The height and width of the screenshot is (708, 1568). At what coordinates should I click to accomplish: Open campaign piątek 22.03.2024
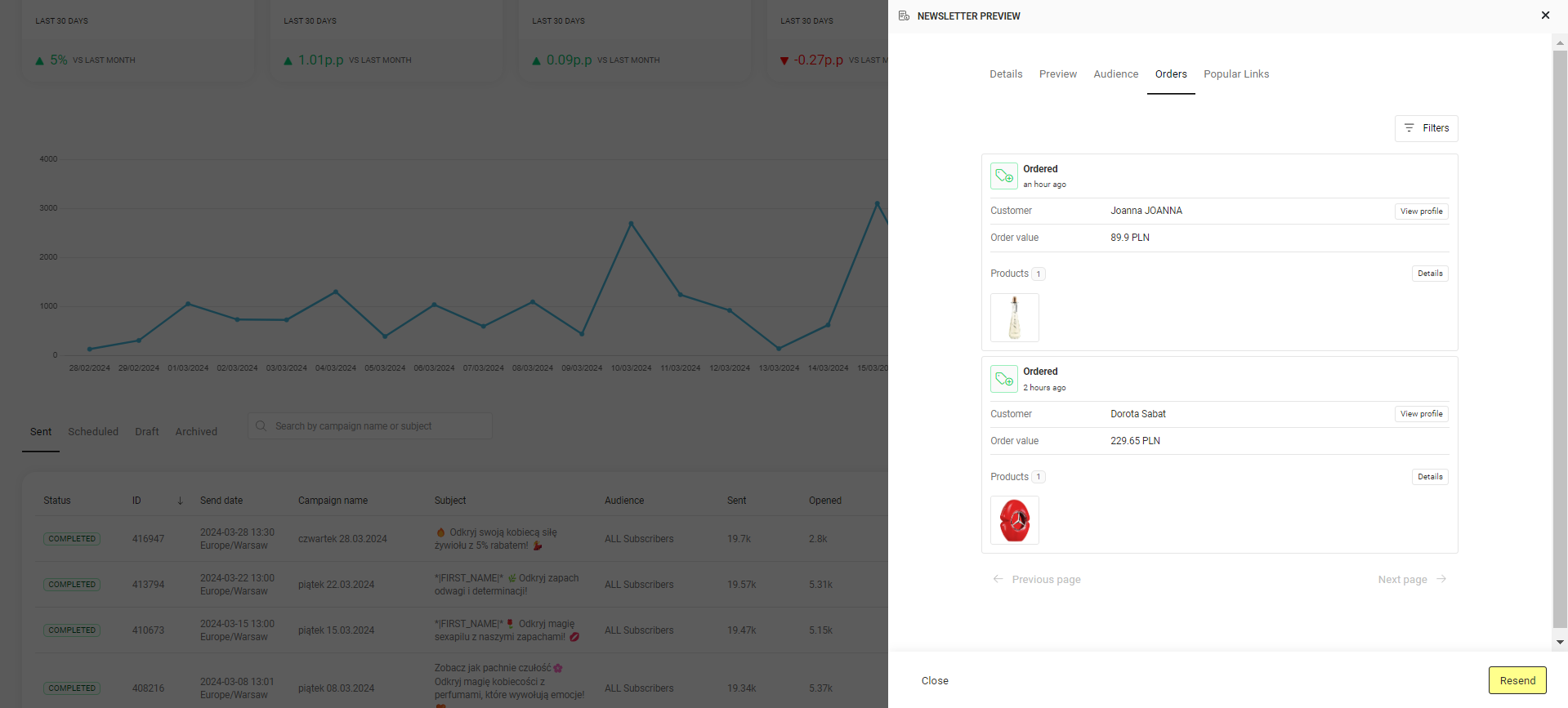(336, 585)
